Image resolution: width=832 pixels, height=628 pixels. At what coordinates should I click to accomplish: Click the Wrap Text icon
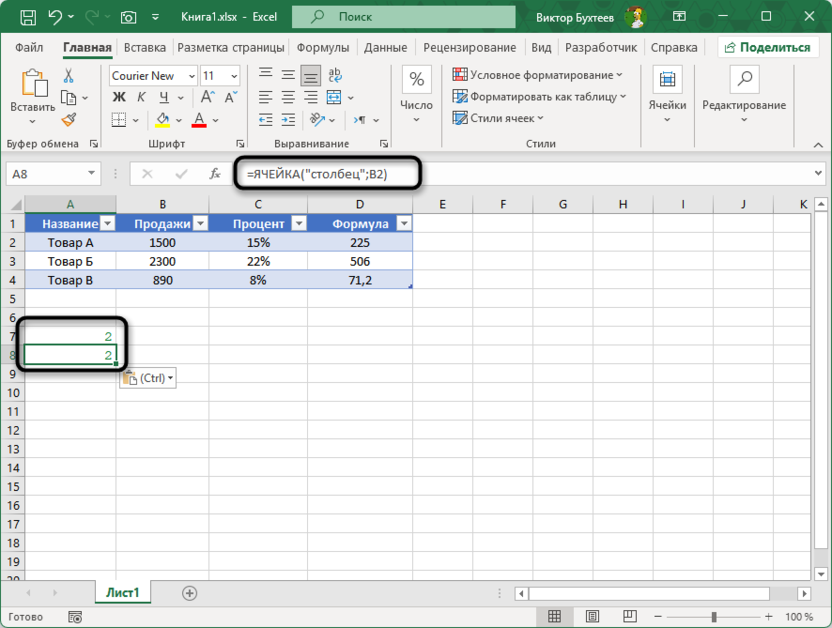tap(335, 76)
